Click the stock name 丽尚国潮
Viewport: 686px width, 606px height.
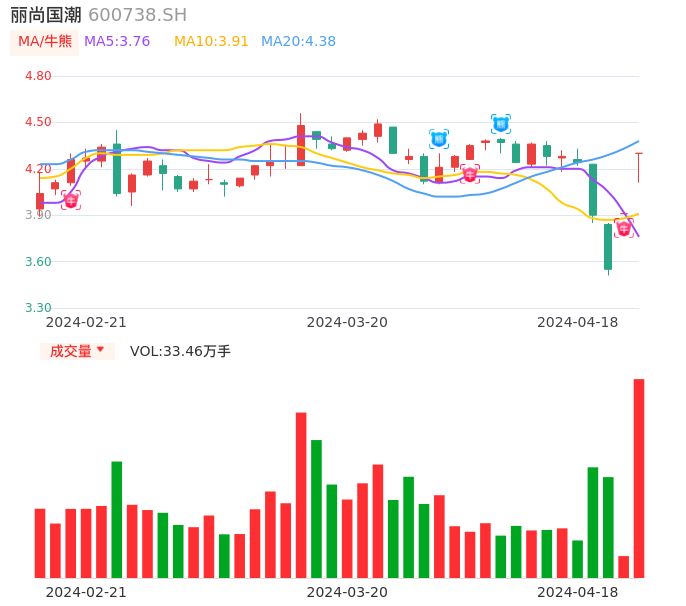coord(46,15)
